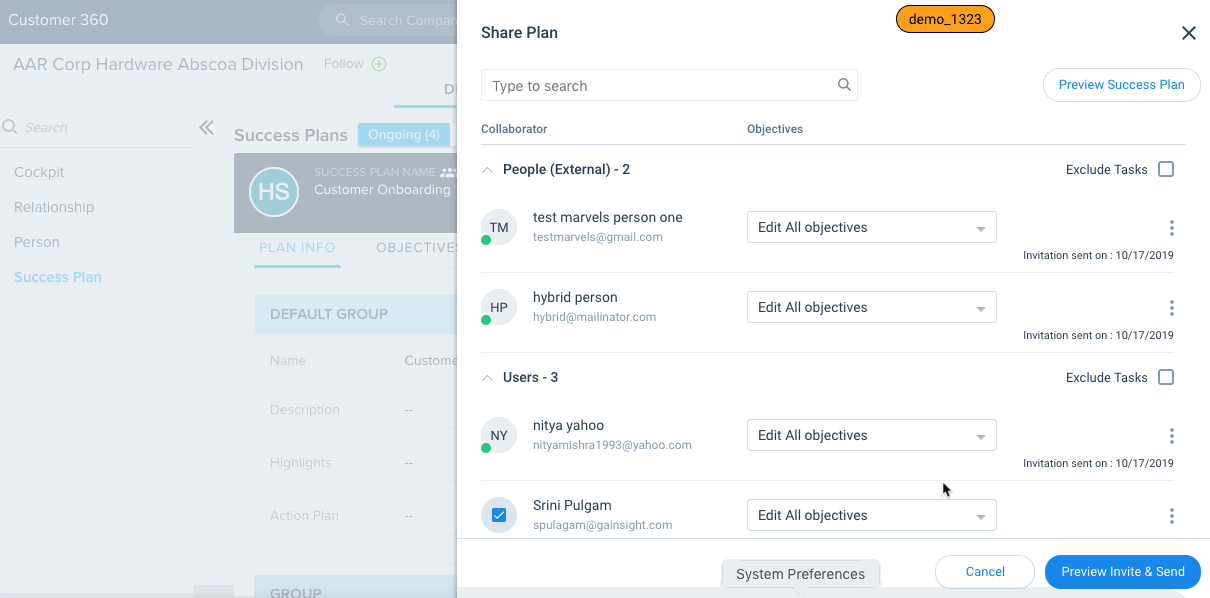The width and height of the screenshot is (1210, 598).
Task: Open objectives dropdown for test marvels person one
Action: (x=871, y=227)
